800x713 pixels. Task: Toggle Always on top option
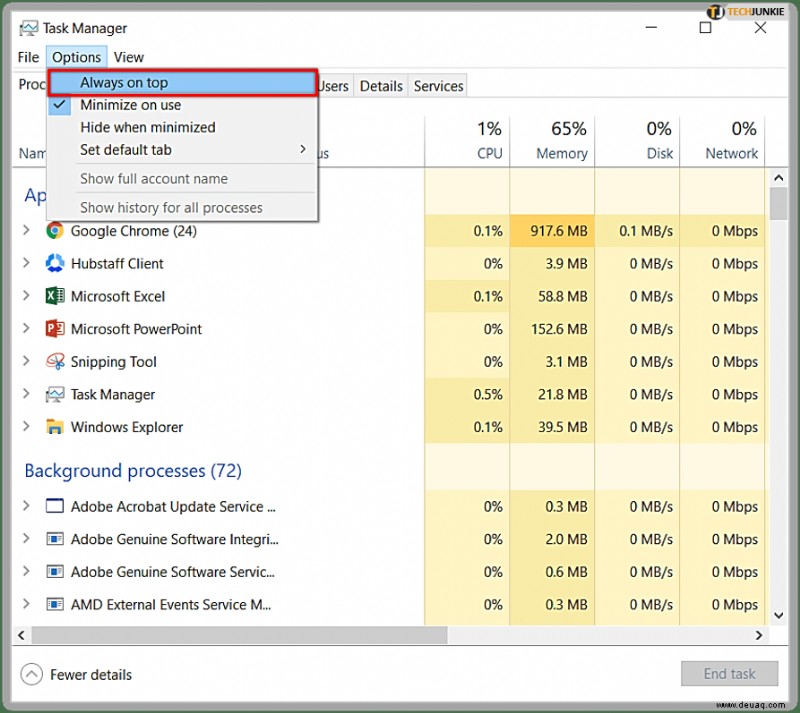click(183, 83)
